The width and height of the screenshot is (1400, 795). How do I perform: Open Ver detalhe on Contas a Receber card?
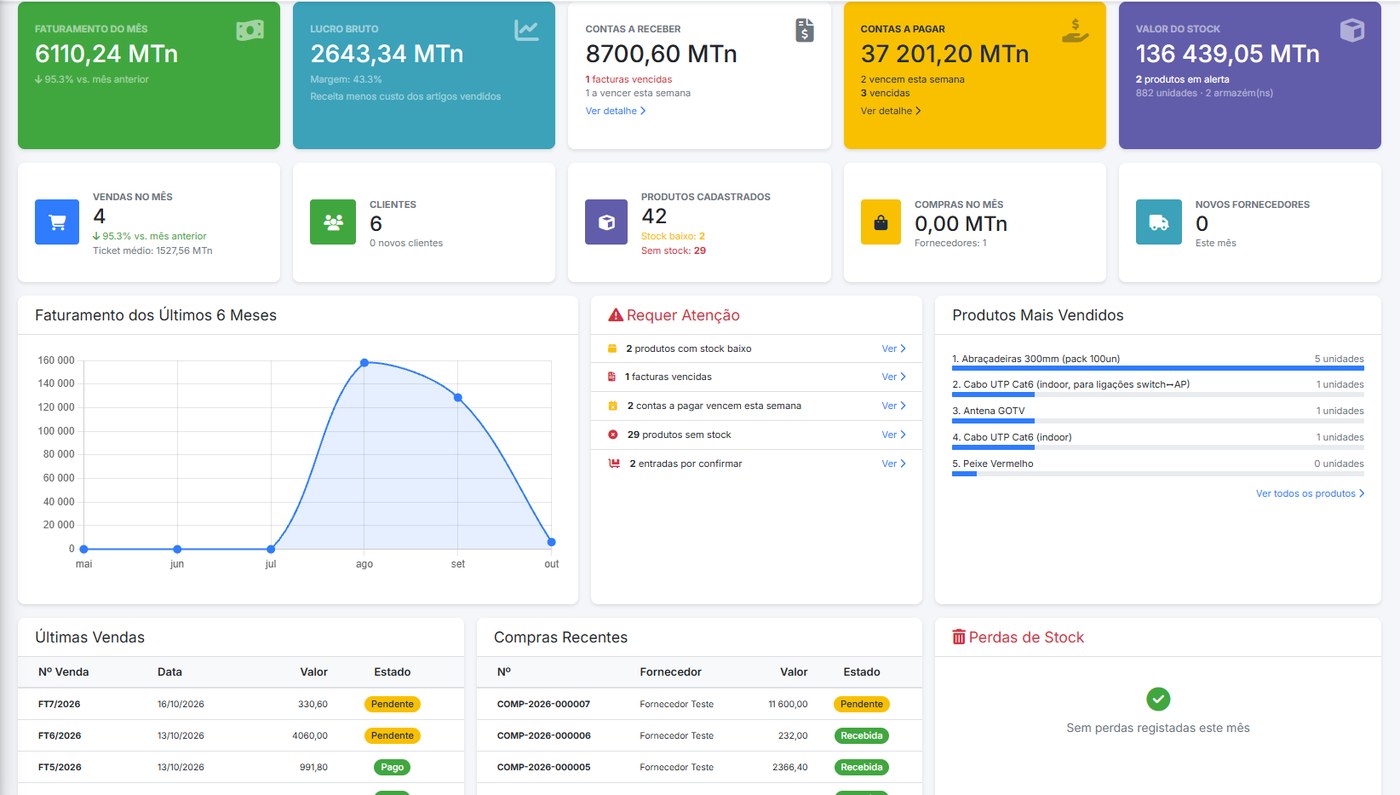[616, 111]
